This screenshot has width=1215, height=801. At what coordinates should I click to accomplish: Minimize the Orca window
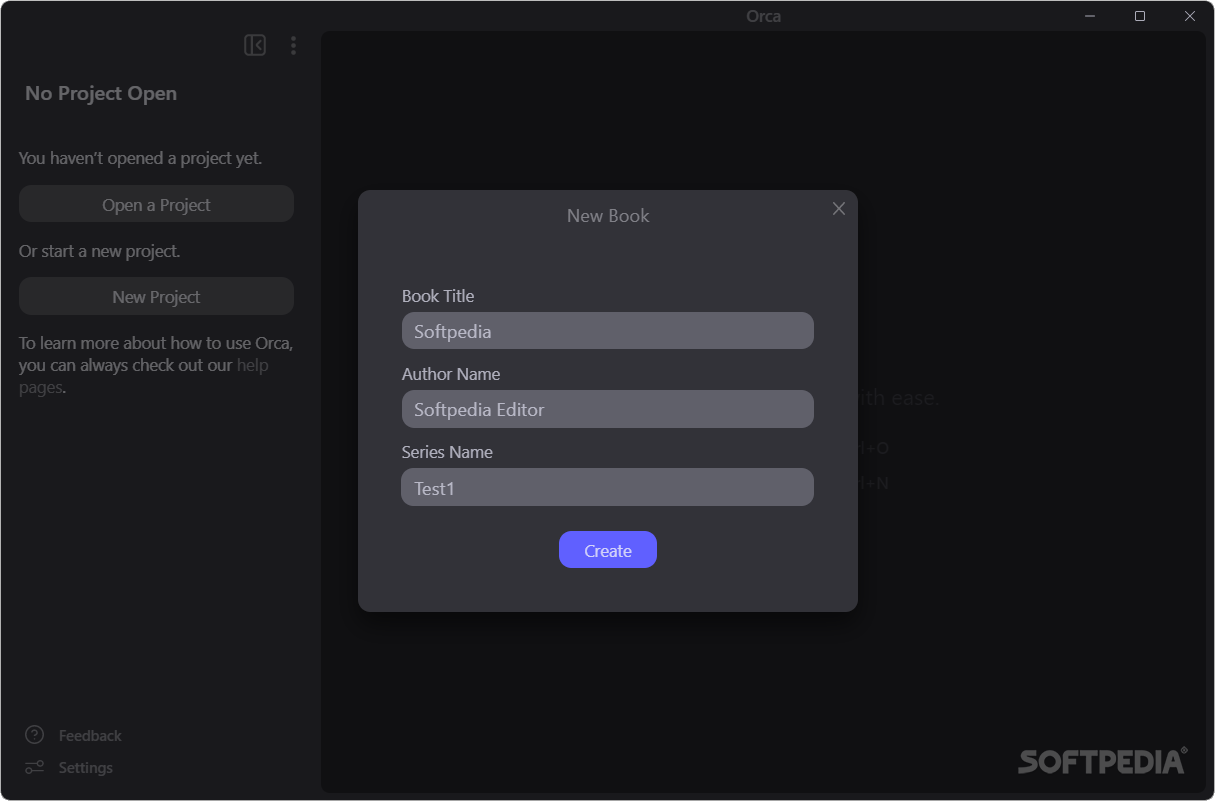(1090, 16)
